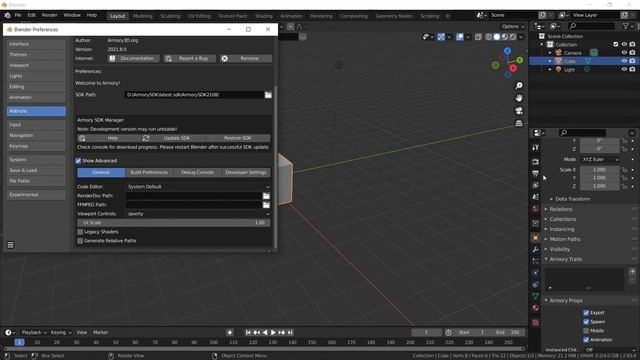Expand the Instancing panel
640x360 pixels.
[x=561, y=229]
